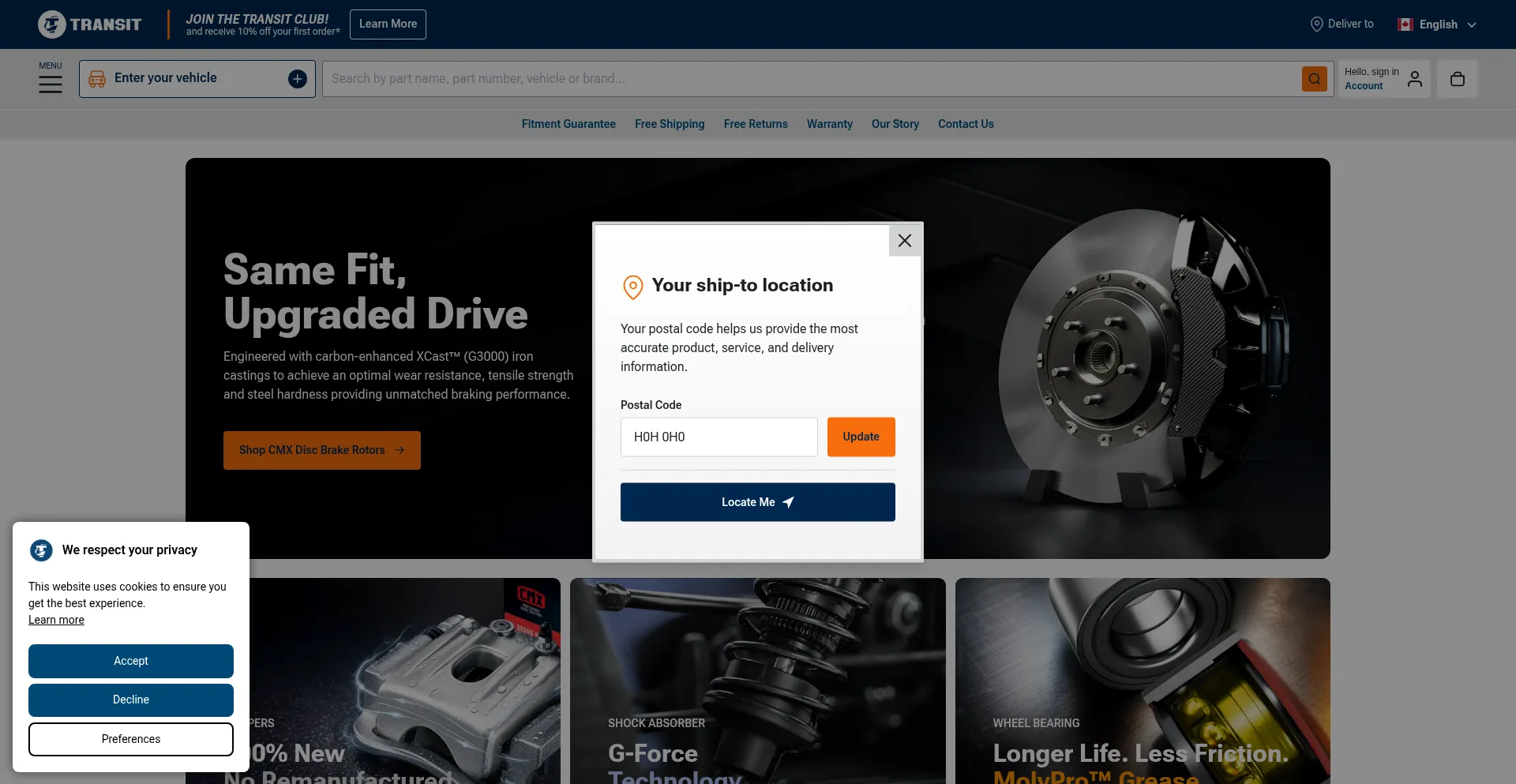The height and width of the screenshot is (784, 1516).
Task: Open the shopping cart bag icon
Action: (1458, 79)
